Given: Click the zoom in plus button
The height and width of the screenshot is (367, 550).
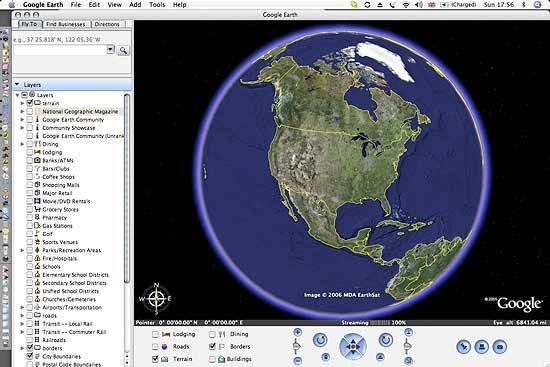Looking at the screenshot, I should point(297,332).
